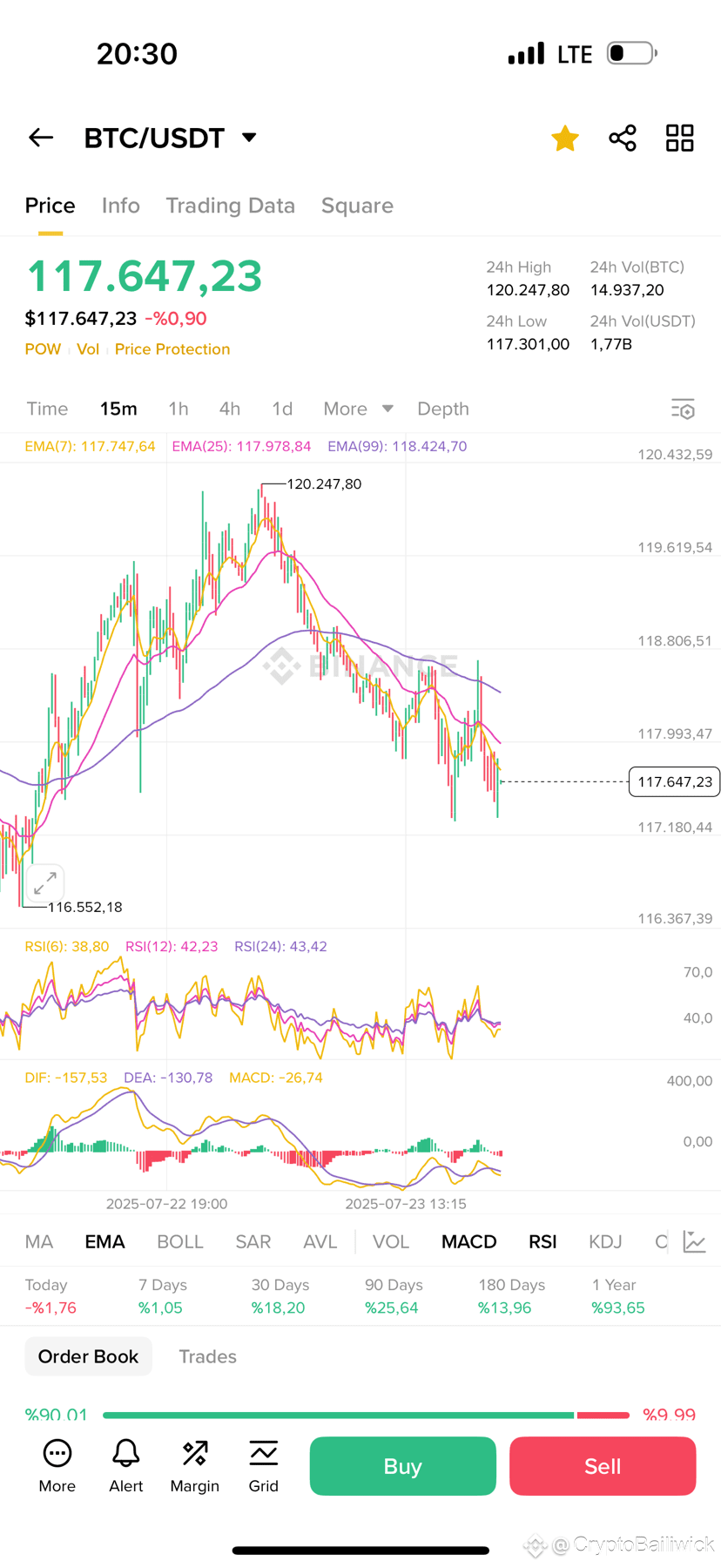Screen dimensions: 721x1568
Task: Switch to the Depth chart view
Action: [x=443, y=409]
